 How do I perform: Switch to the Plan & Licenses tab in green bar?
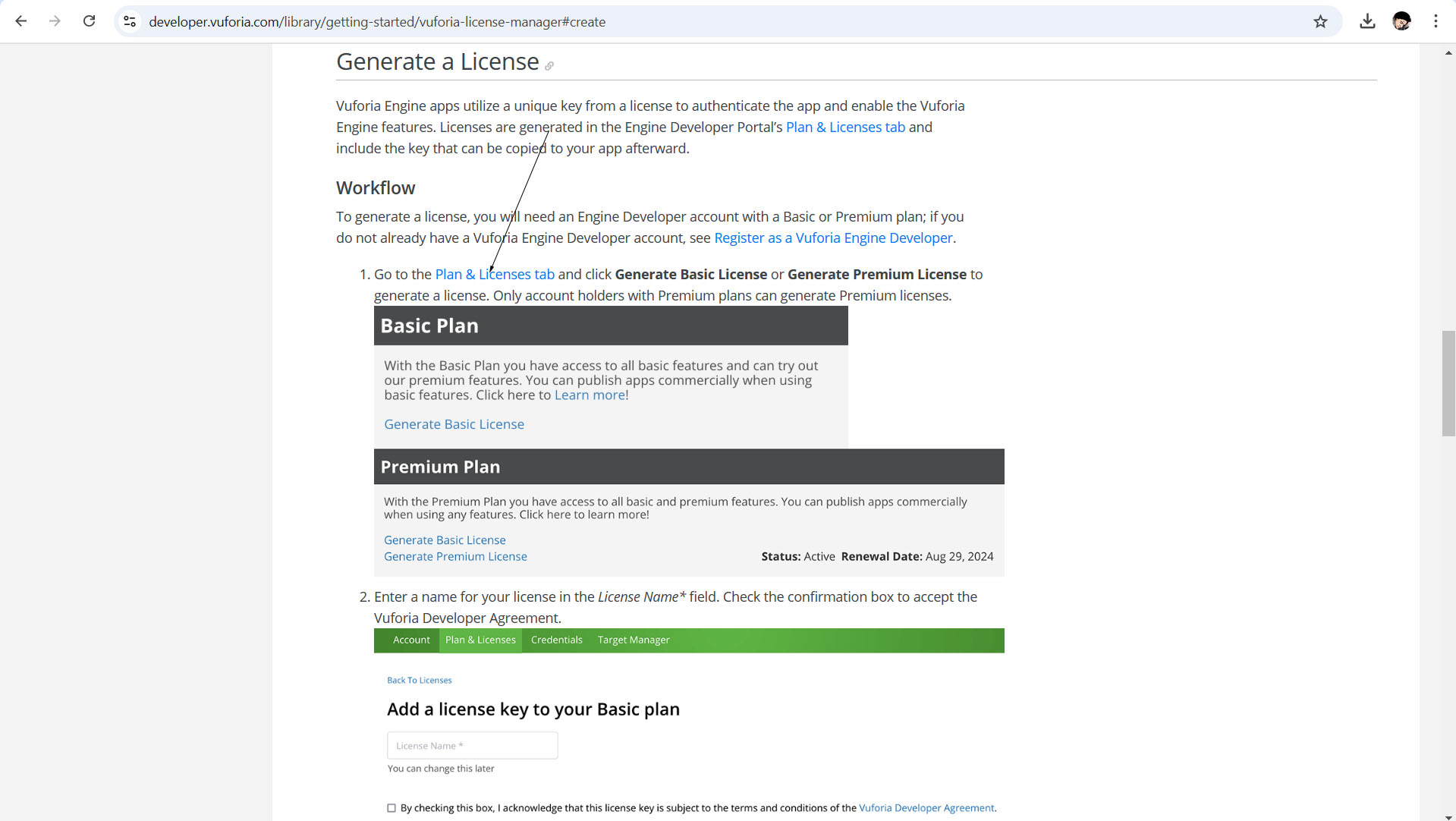point(480,640)
